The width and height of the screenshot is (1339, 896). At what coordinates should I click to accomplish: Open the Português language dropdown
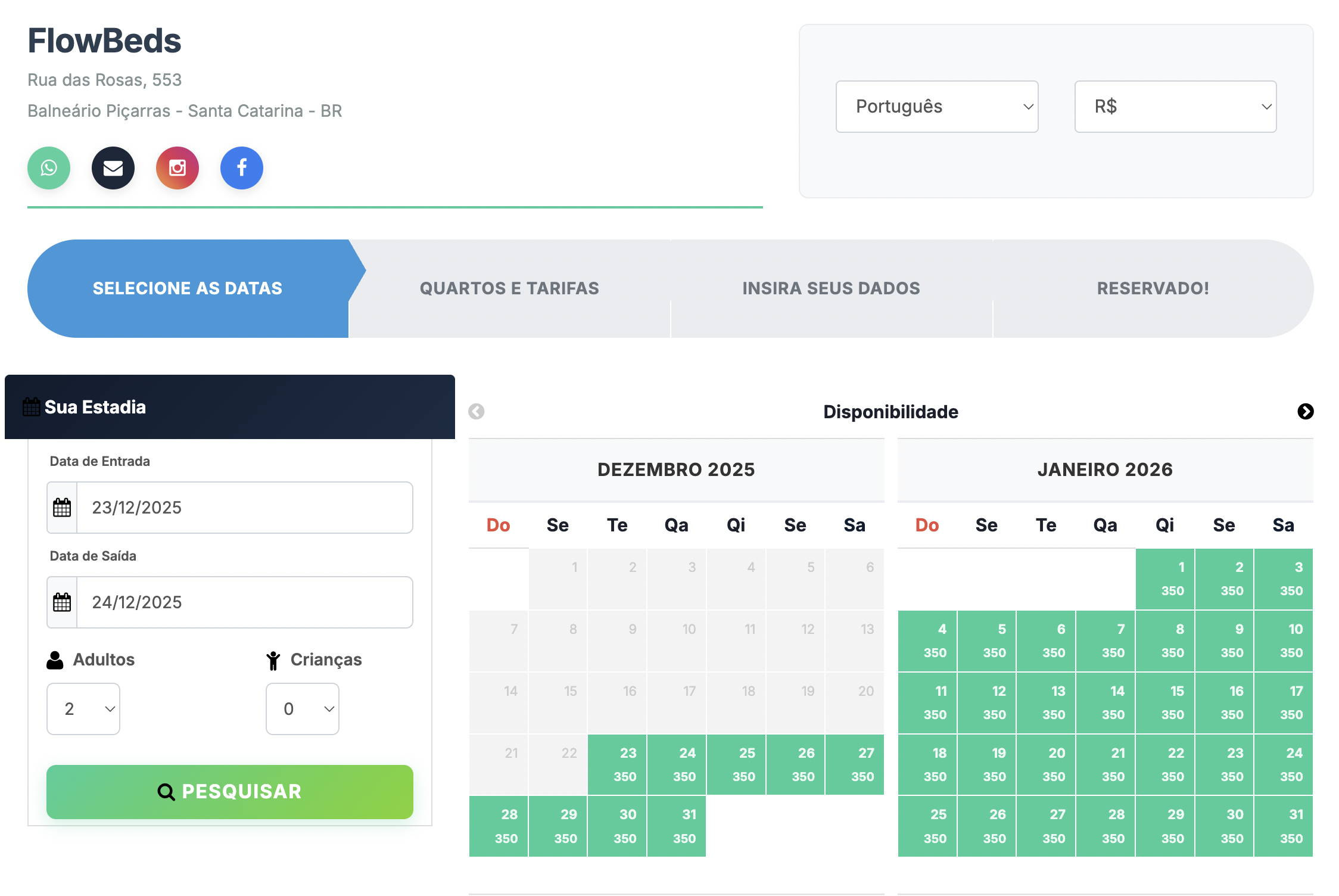pos(936,107)
